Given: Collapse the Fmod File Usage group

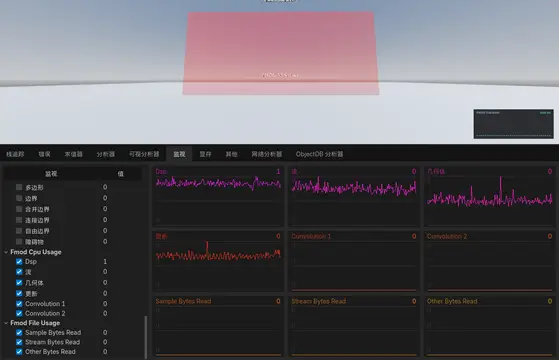Looking at the screenshot, I should pyautogui.click(x=6, y=323).
